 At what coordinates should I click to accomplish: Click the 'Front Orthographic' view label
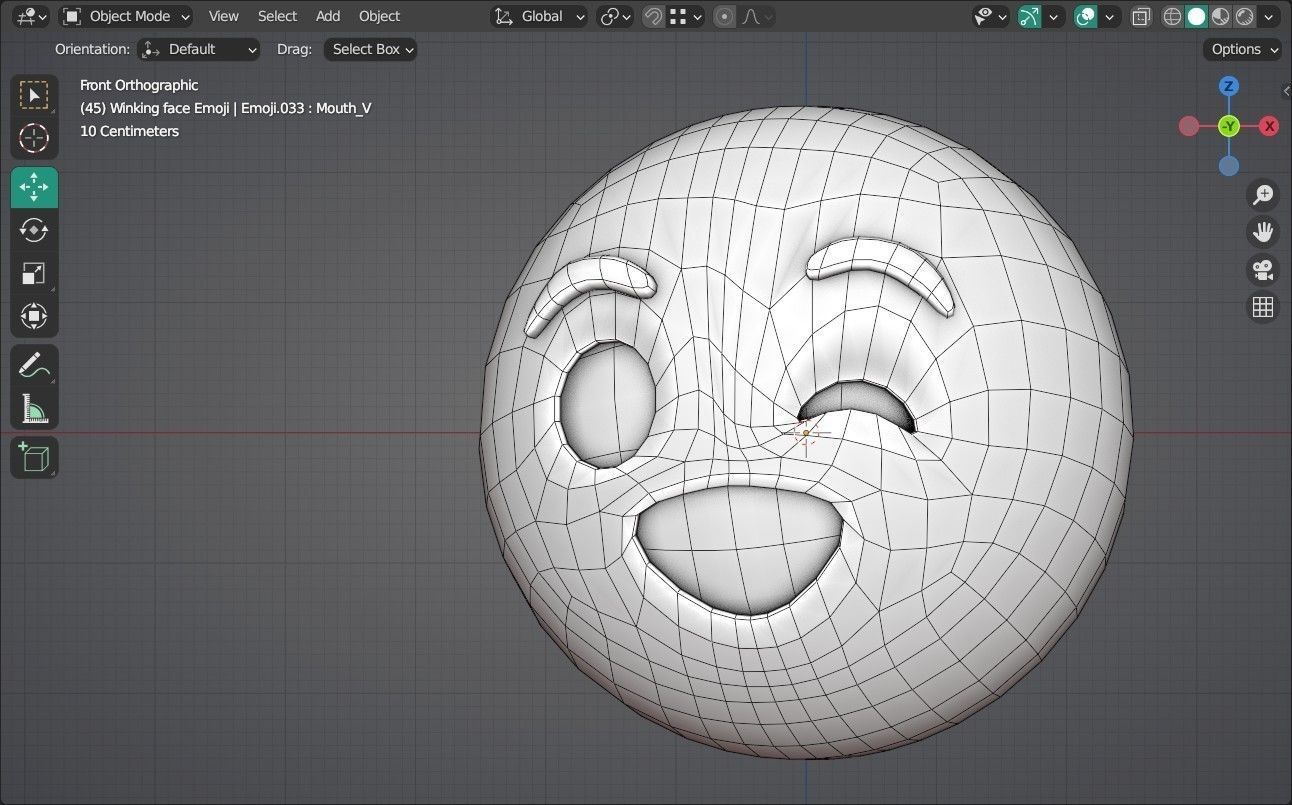(x=139, y=85)
